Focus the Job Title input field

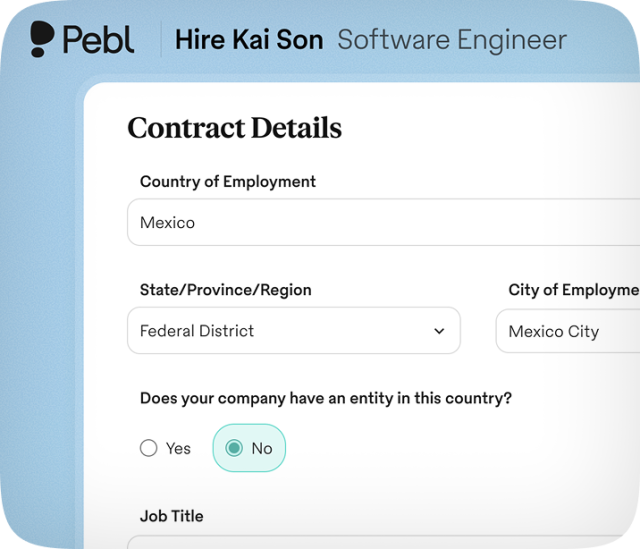tap(380, 543)
